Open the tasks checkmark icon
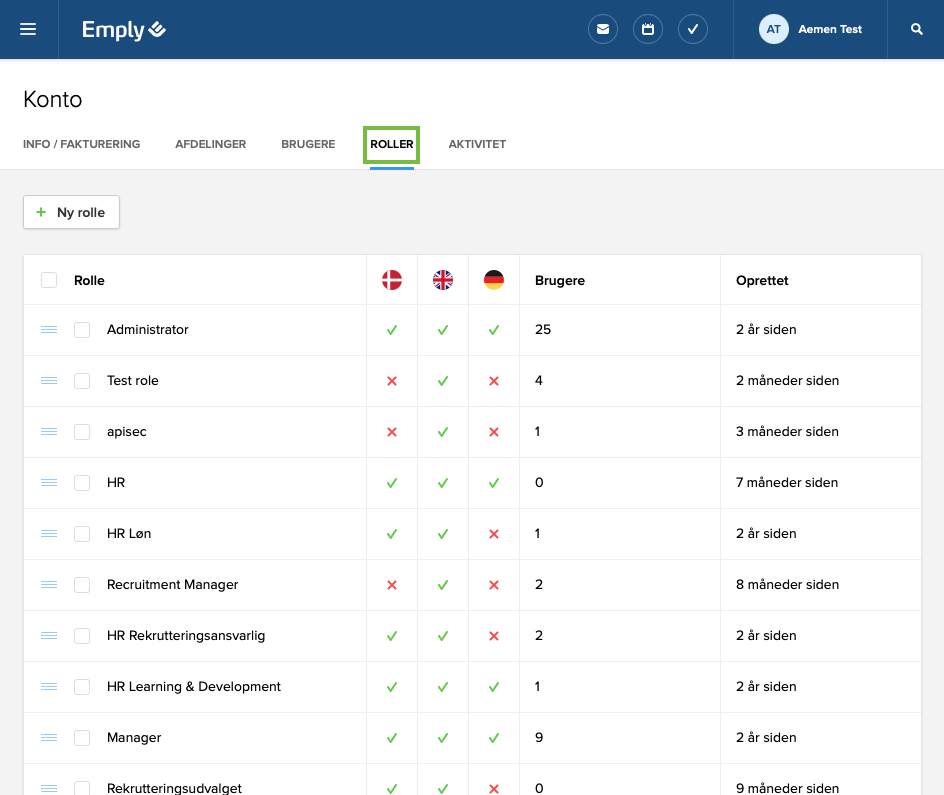The width and height of the screenshot is (944, 795). tap(693, 29)
